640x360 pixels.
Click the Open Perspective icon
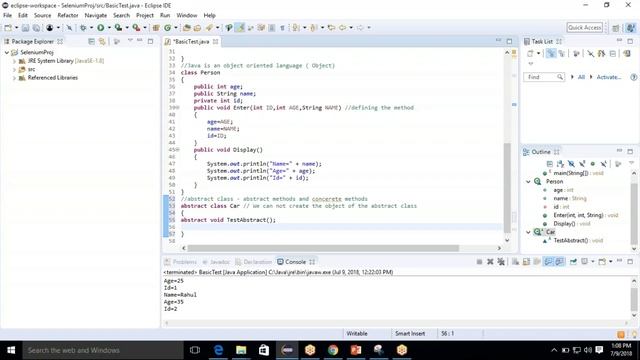click(616, 28)
